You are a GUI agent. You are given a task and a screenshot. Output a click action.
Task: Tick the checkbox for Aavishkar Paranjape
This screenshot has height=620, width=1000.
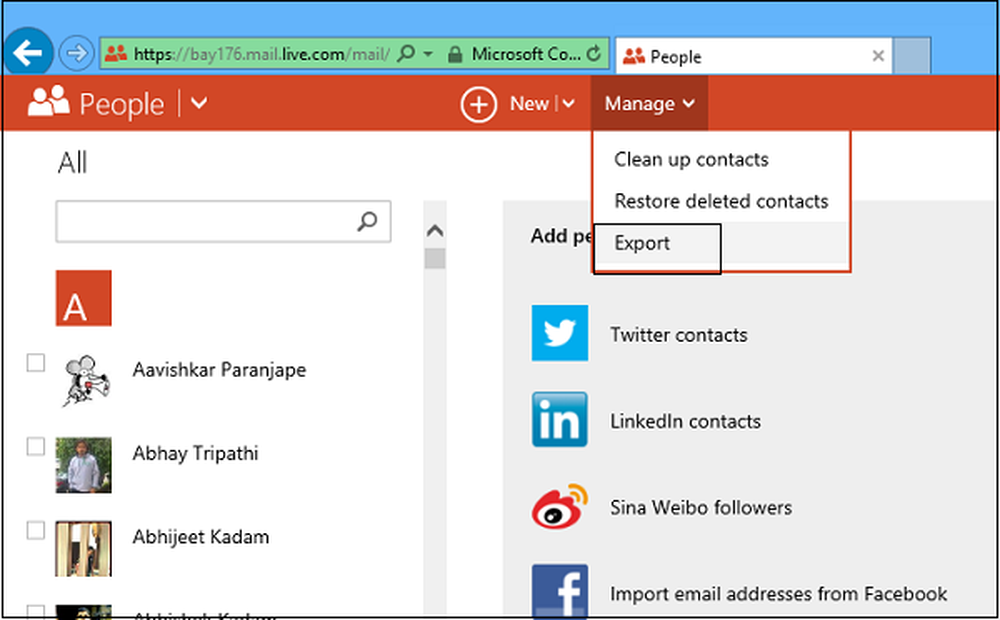click(x=36, y=363)
